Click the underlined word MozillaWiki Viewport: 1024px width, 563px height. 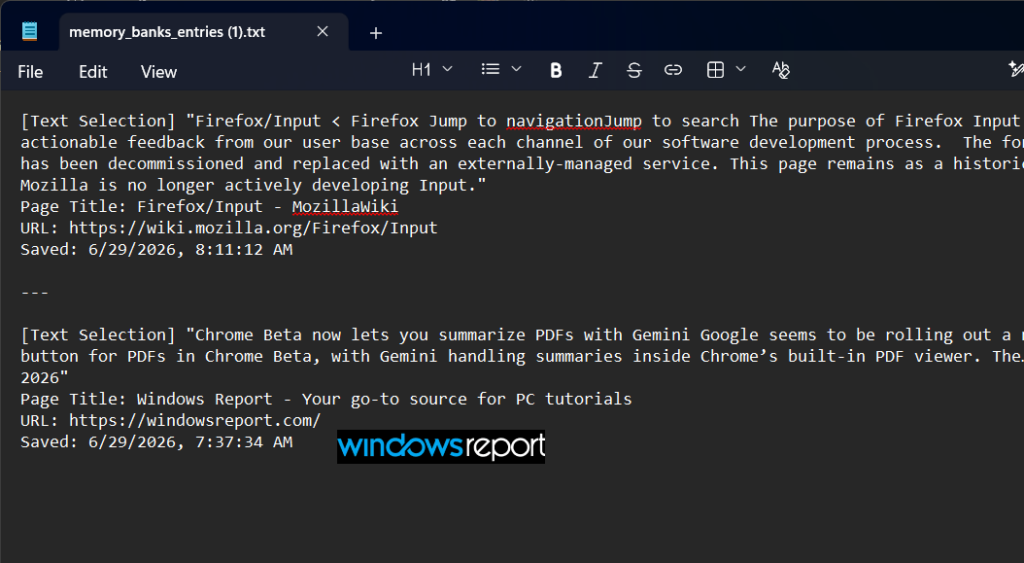345,207
